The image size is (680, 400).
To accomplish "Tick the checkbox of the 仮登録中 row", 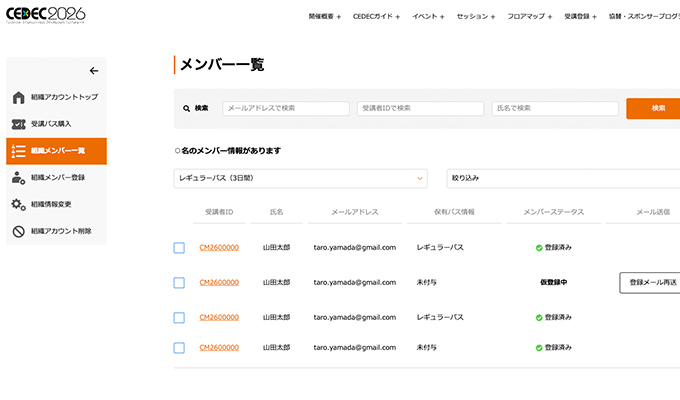I will point(179,283).
